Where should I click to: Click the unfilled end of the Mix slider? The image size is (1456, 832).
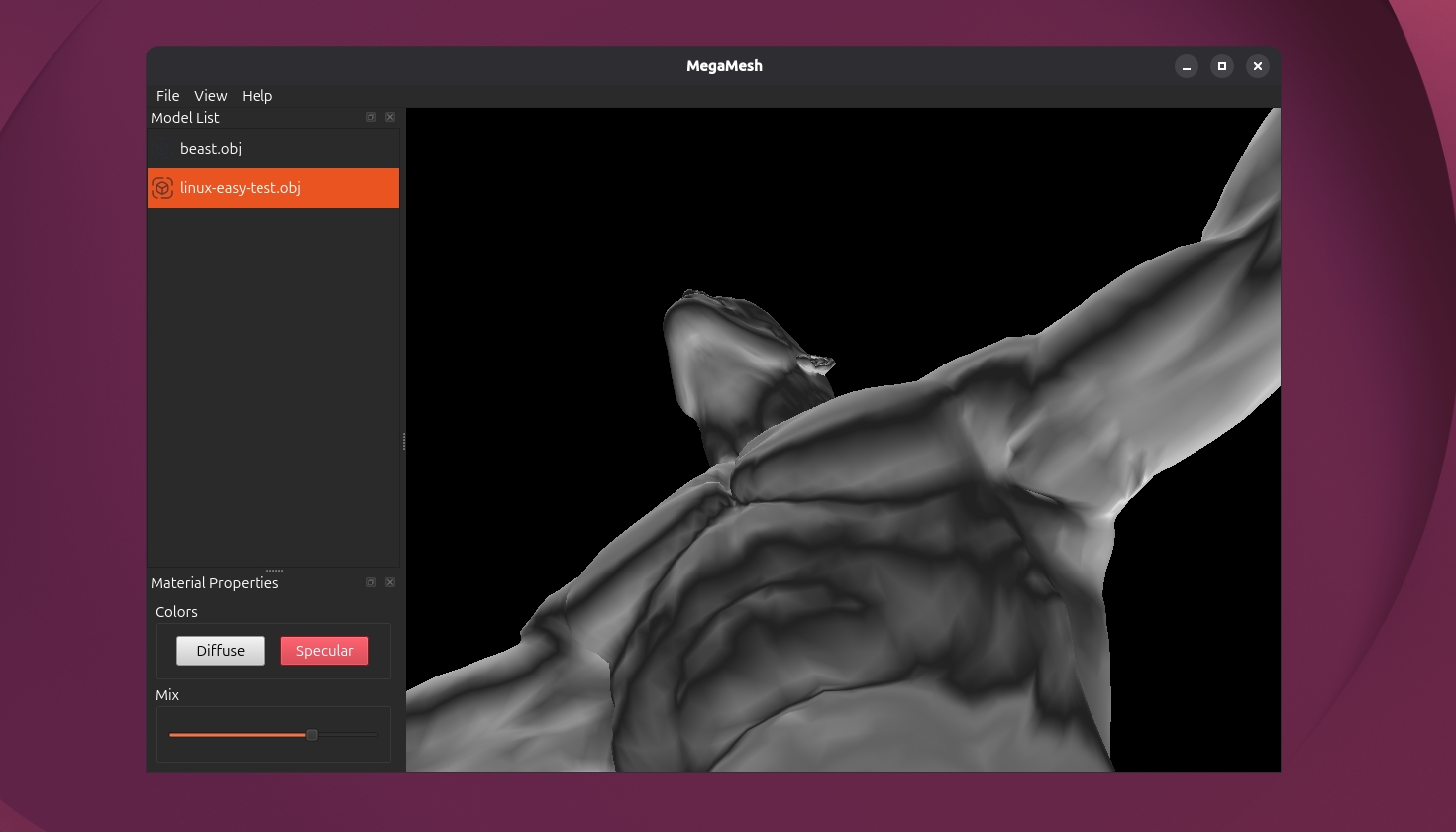348,735
